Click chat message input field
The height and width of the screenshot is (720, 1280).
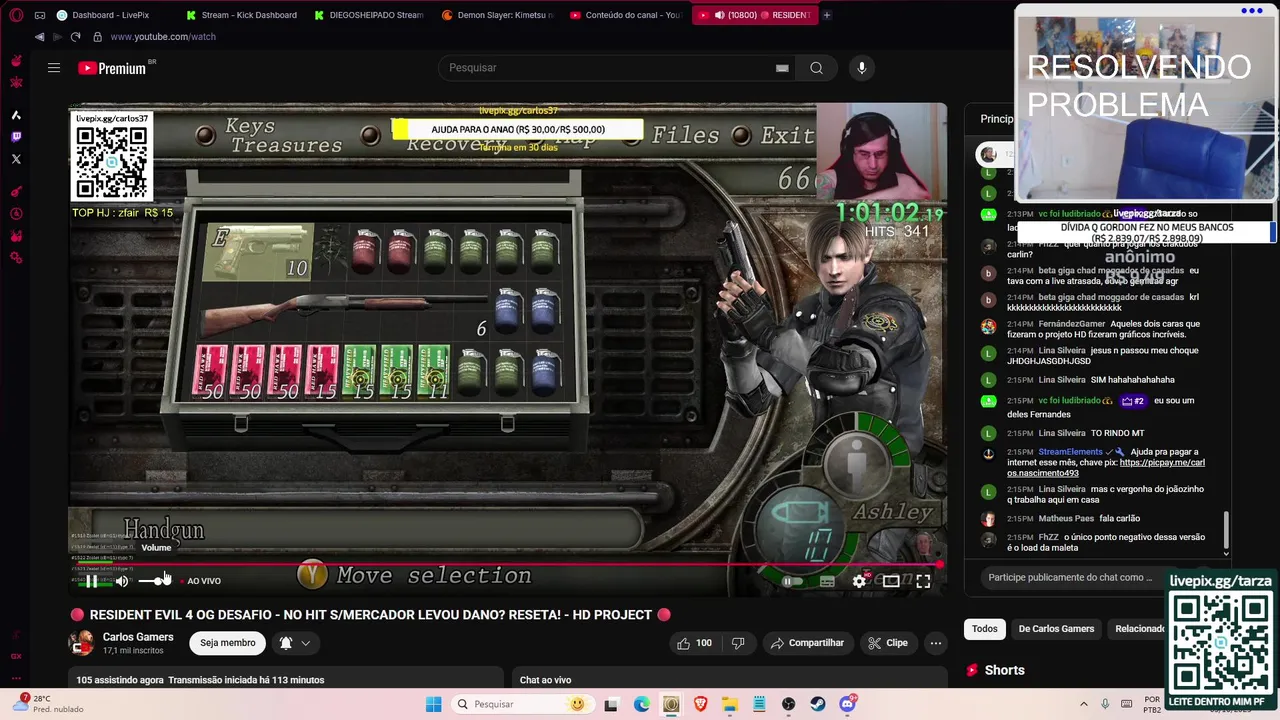1070,577
